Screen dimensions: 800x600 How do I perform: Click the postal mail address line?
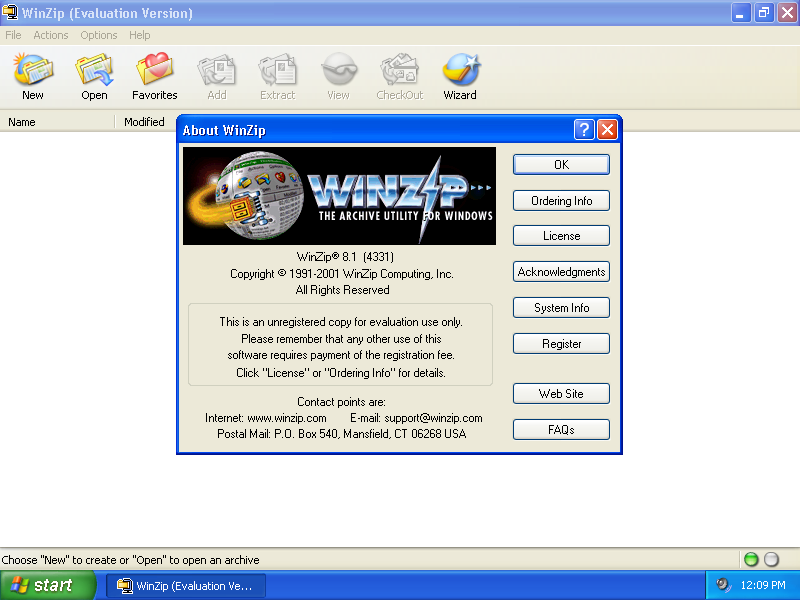point(341,434)
